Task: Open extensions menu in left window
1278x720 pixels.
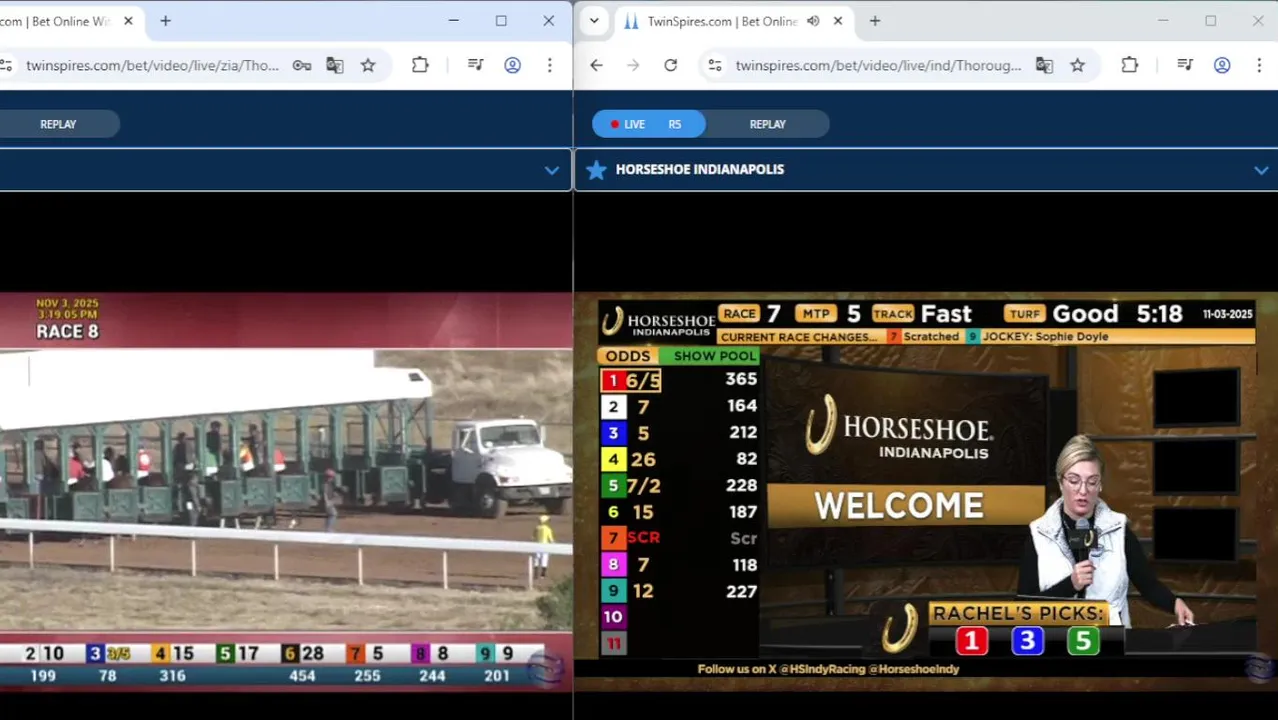Action: [x=420, y=65]
